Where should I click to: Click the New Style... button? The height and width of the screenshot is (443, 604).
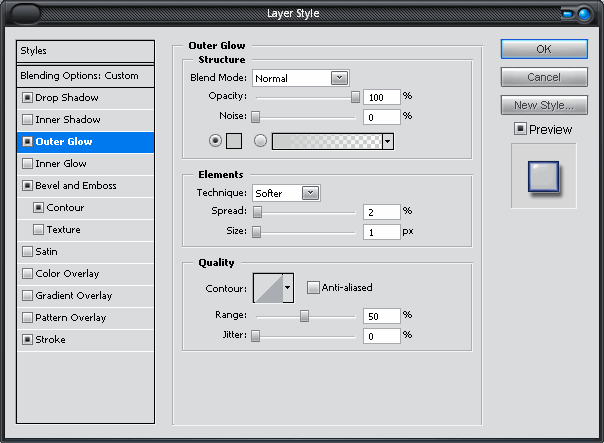pos(543,105)
